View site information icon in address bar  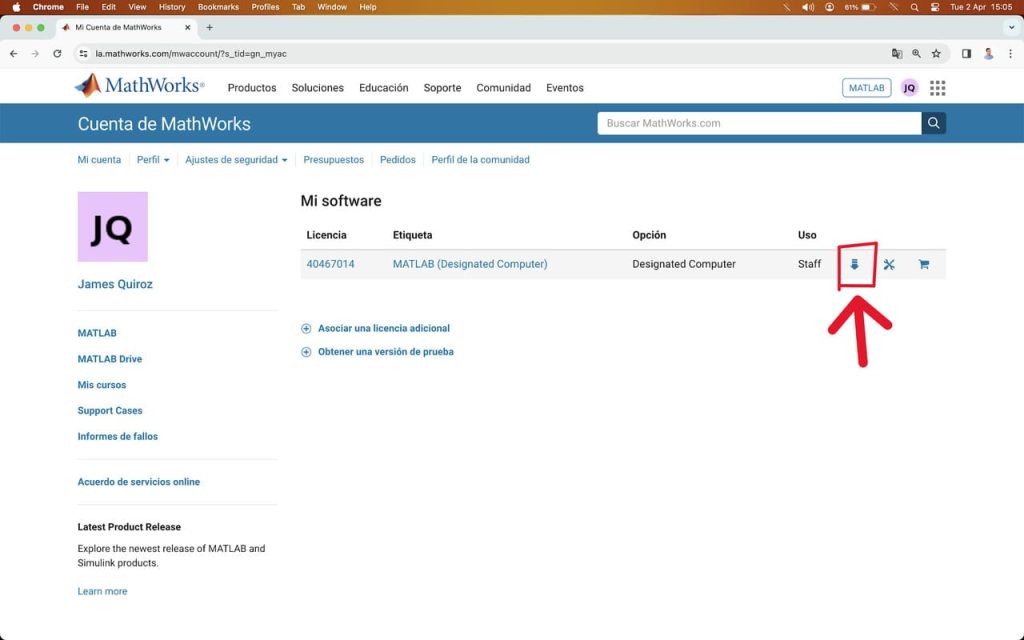point(84,54)
